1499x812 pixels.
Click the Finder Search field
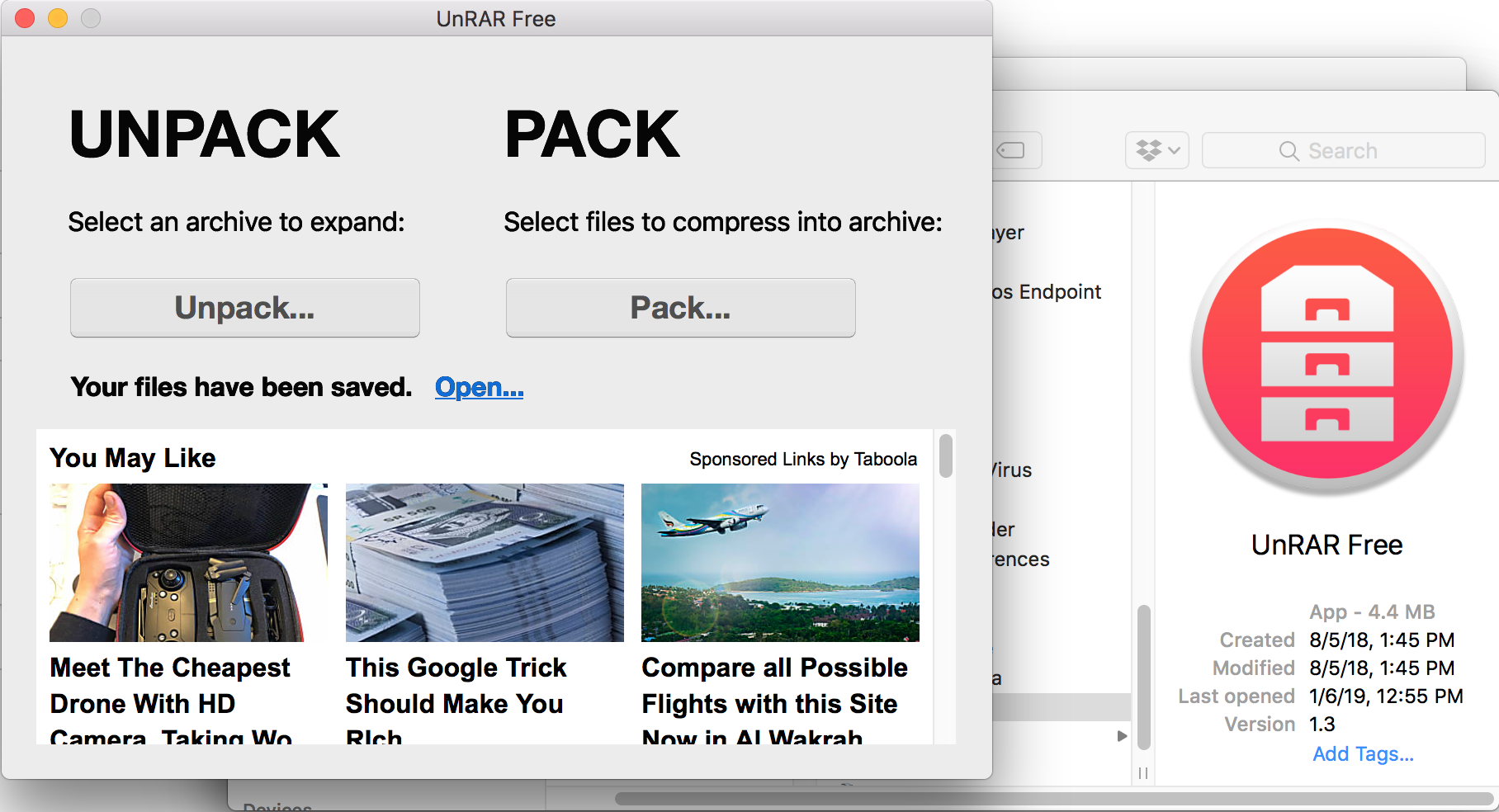pyautogui.click(x=1343, y=151)
